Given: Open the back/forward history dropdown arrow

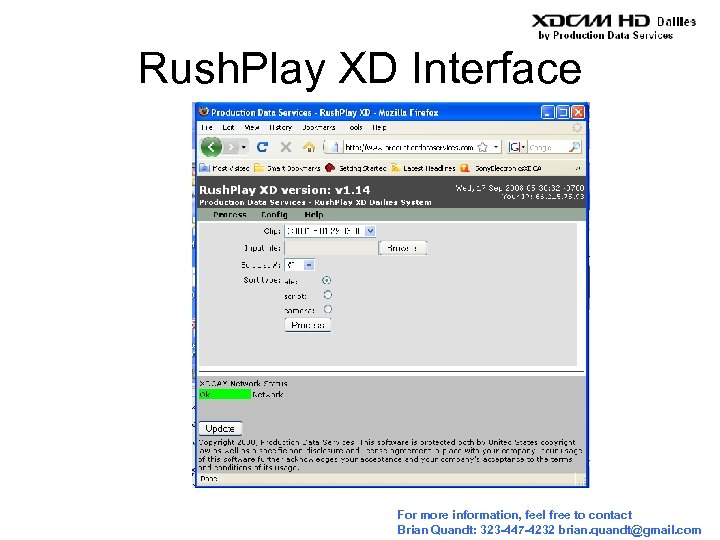Looking at the screenshot, I should coord(243,147).
